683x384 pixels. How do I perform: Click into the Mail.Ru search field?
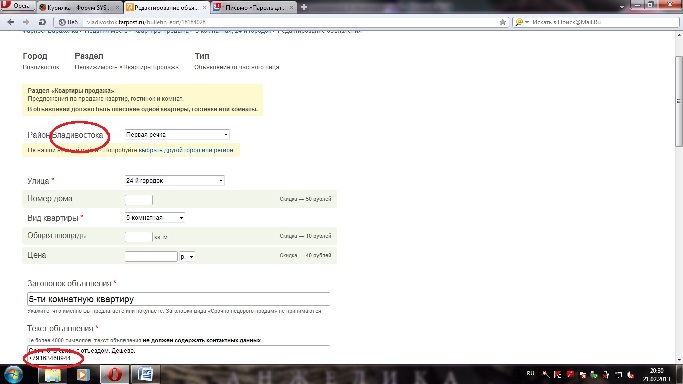(603, 22)
